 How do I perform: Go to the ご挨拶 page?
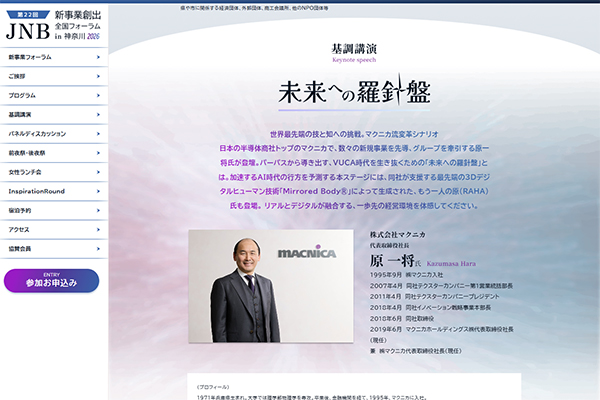(x=54, y=76)
